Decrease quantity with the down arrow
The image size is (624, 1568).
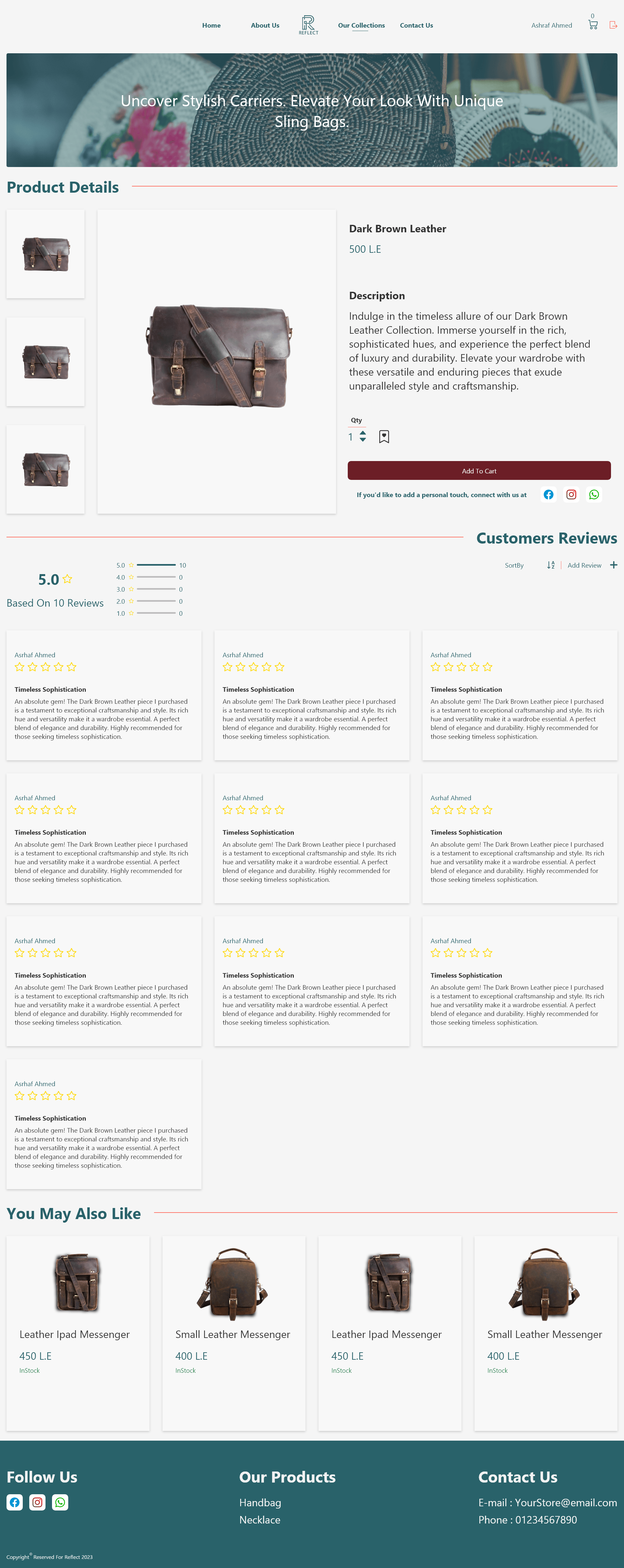[363, 440]
